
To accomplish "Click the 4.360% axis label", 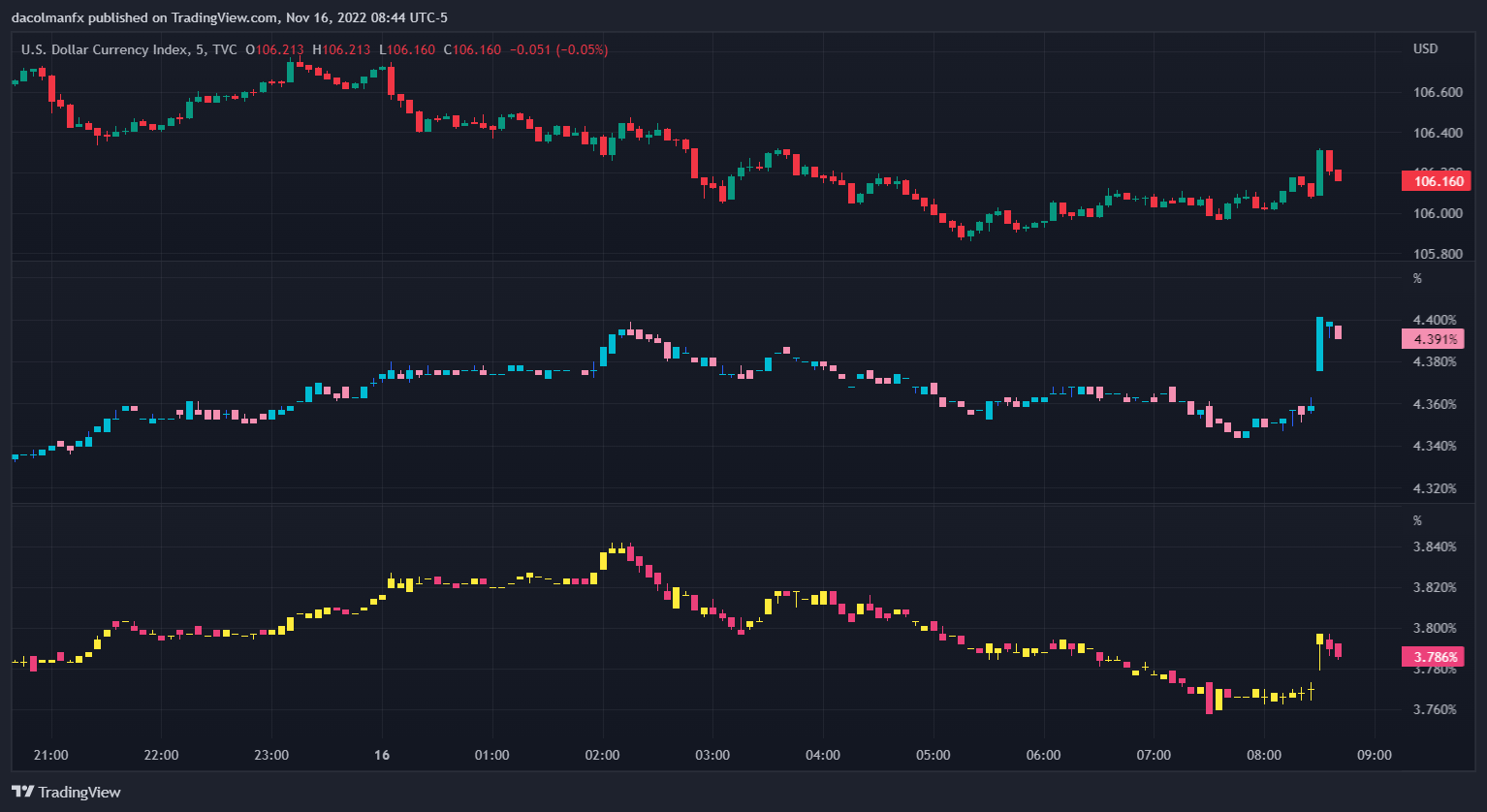I will click(x=1436, y=404).
